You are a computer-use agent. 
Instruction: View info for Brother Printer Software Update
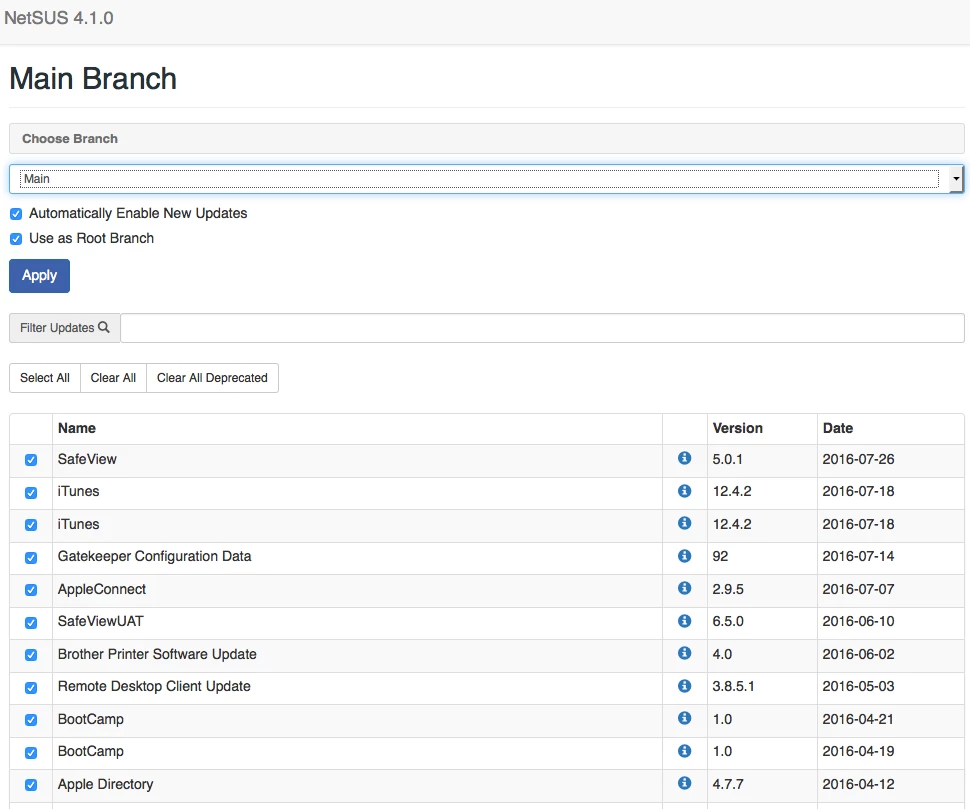(x=684, y=653)
